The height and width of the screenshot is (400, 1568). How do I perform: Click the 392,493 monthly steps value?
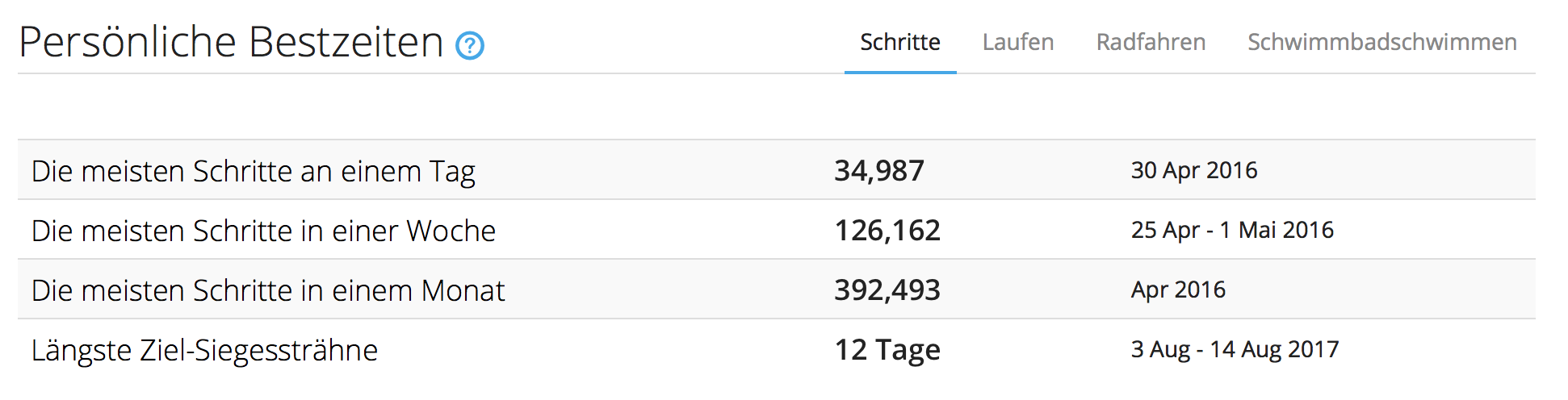tap(887, 290)
